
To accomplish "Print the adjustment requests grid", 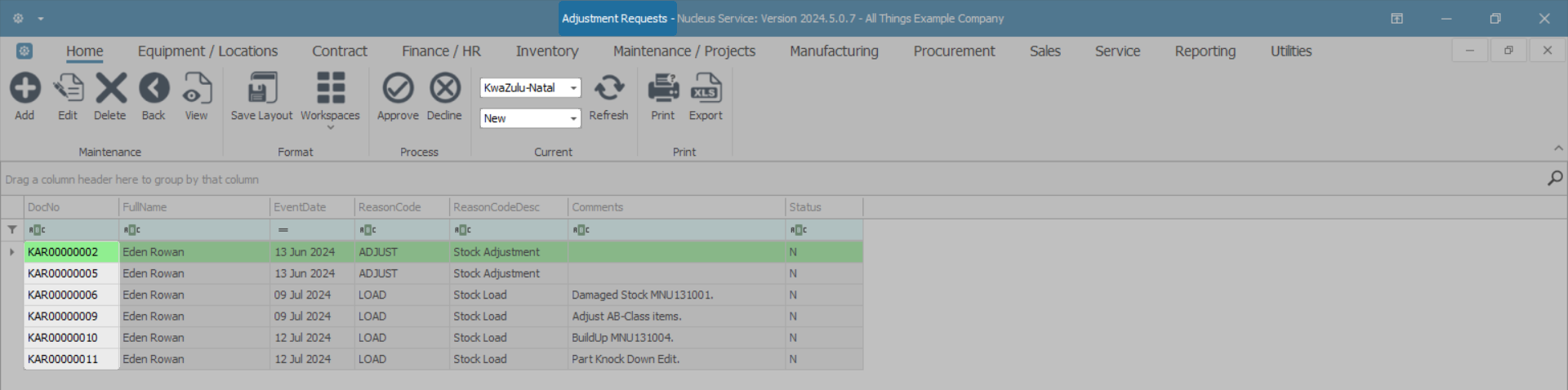I will click(663, 89).
